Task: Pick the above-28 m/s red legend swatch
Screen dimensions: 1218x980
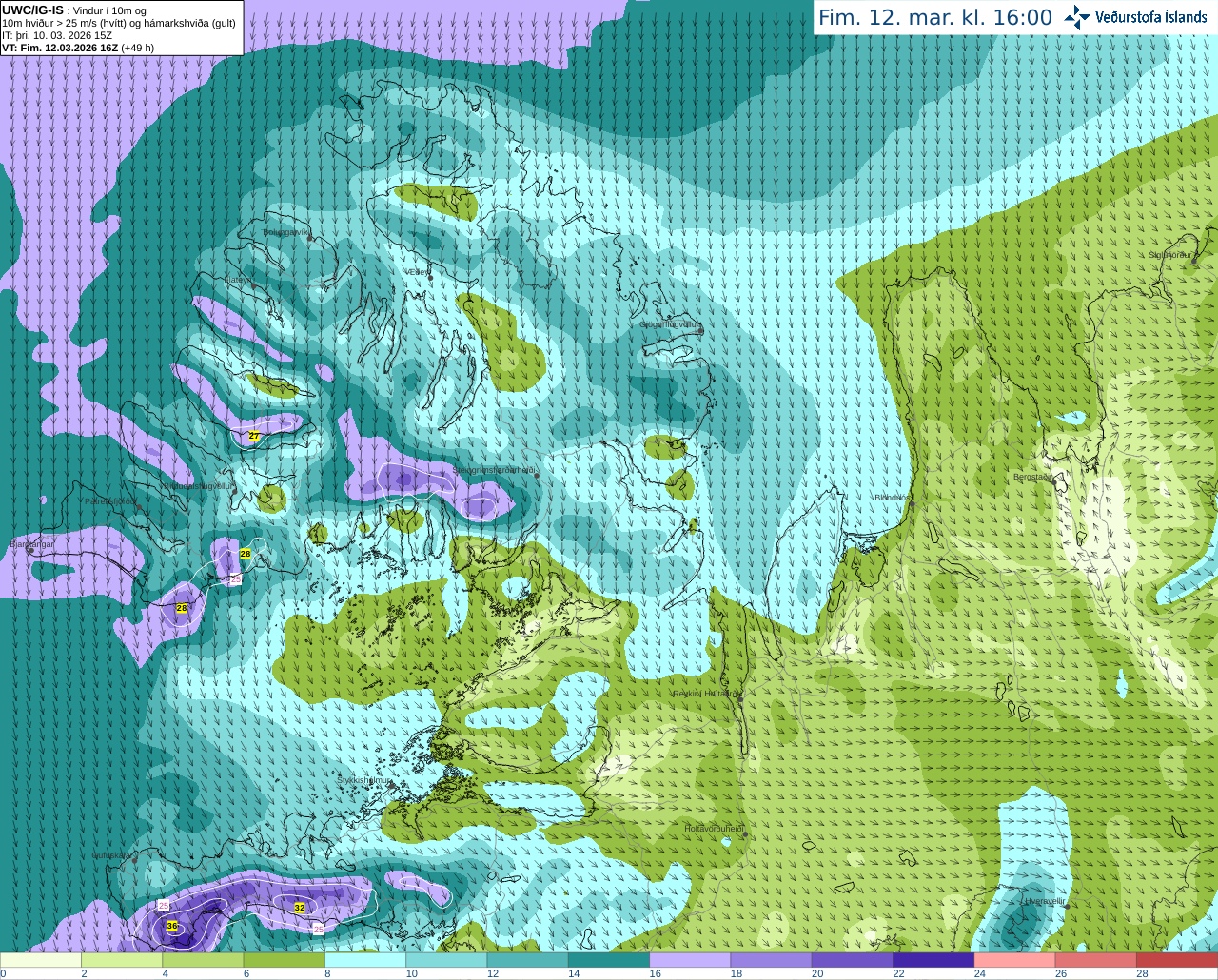Action: [x=1177, y=960]
